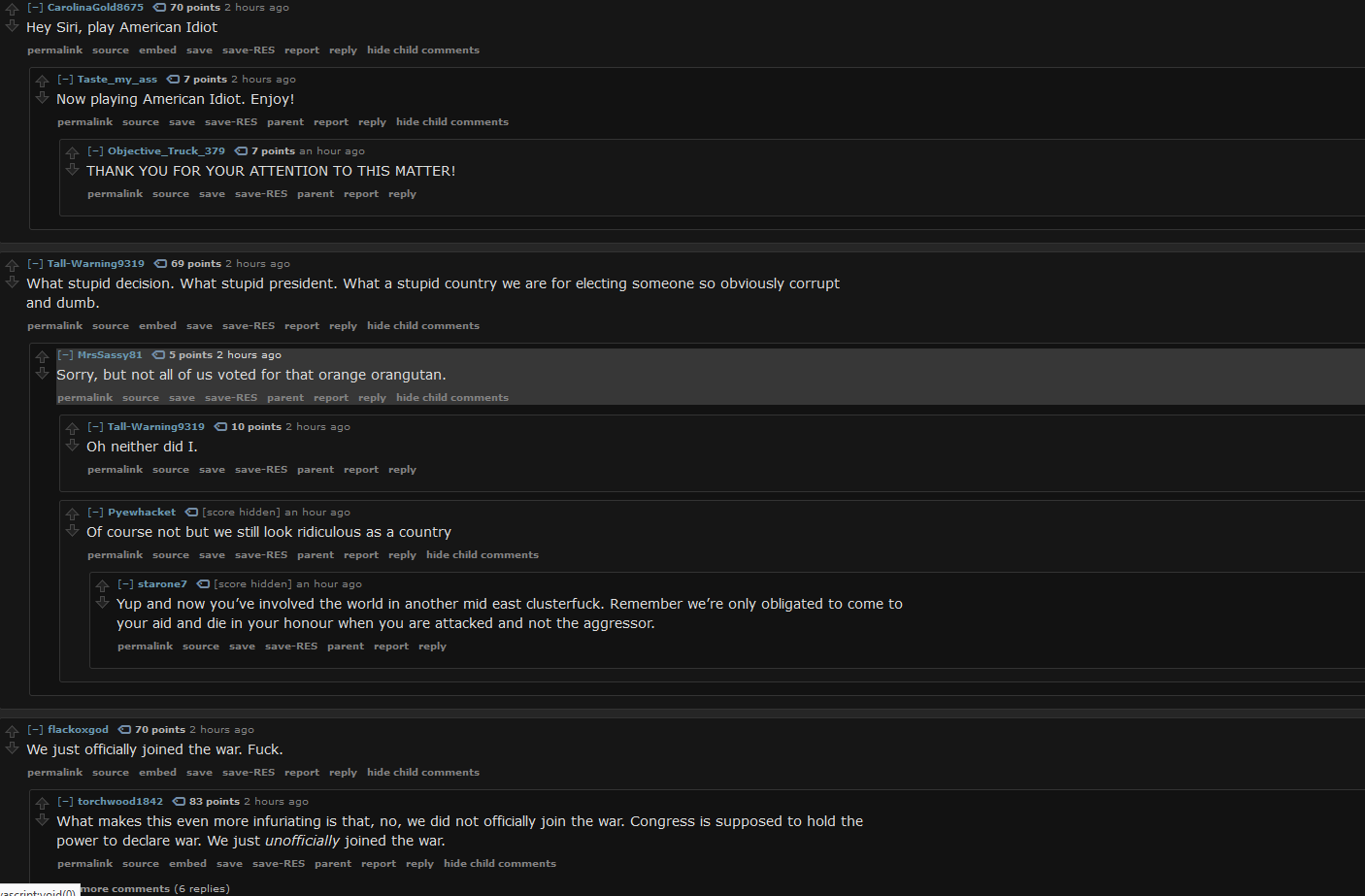Upvote torchwood1842's comment
This screenshot has width=1365, height=896.
tap(43, 803)
